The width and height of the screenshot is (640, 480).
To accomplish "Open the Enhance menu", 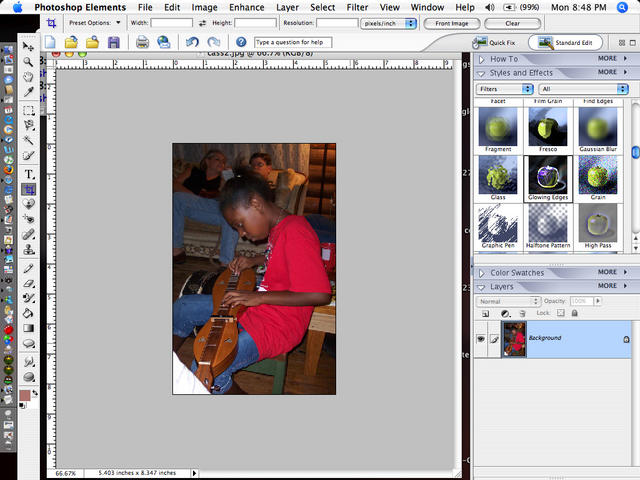I will pyautogui.click(x=247, y=7).
